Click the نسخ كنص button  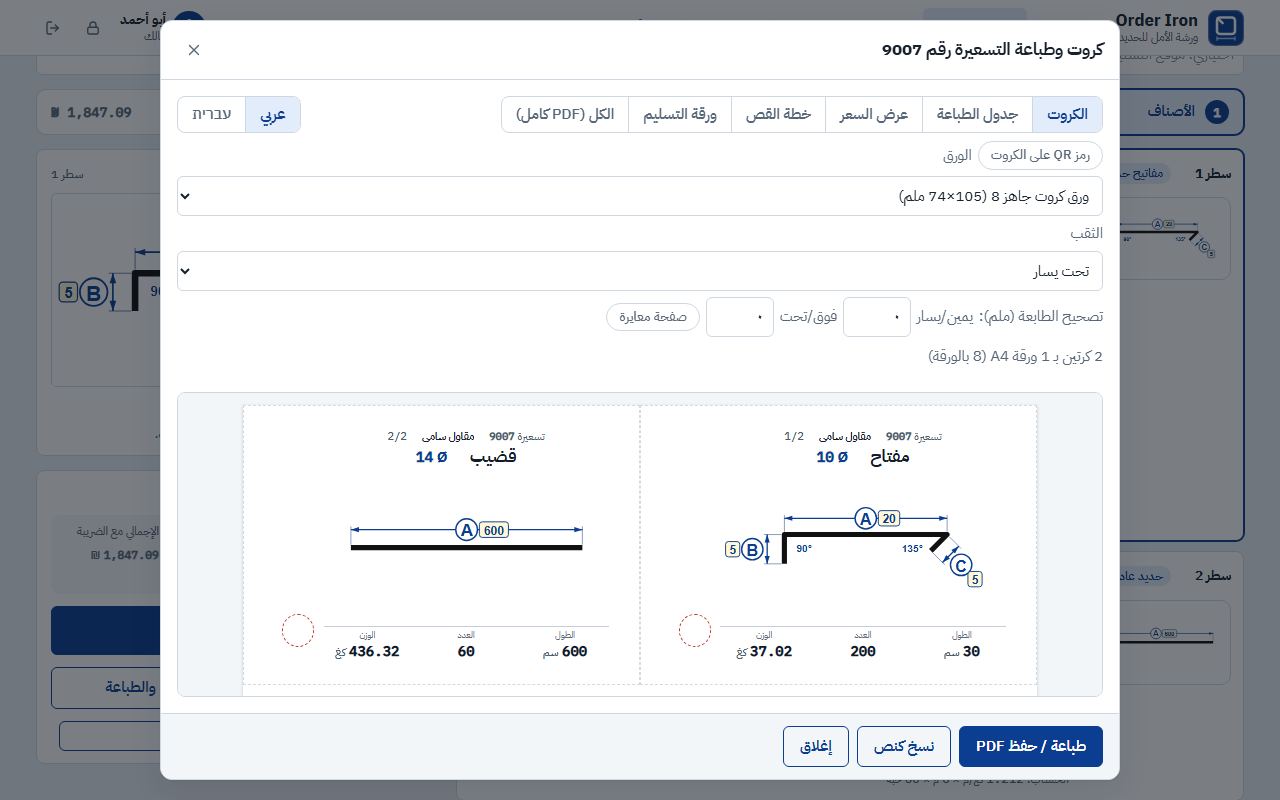coord(904,747)
